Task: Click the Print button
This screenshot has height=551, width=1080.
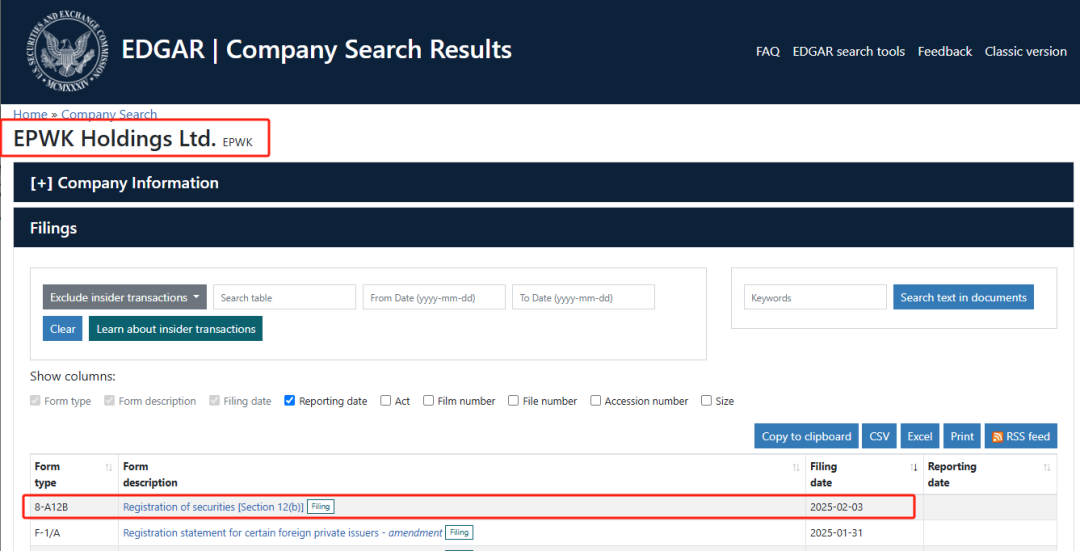Action: 962,436
